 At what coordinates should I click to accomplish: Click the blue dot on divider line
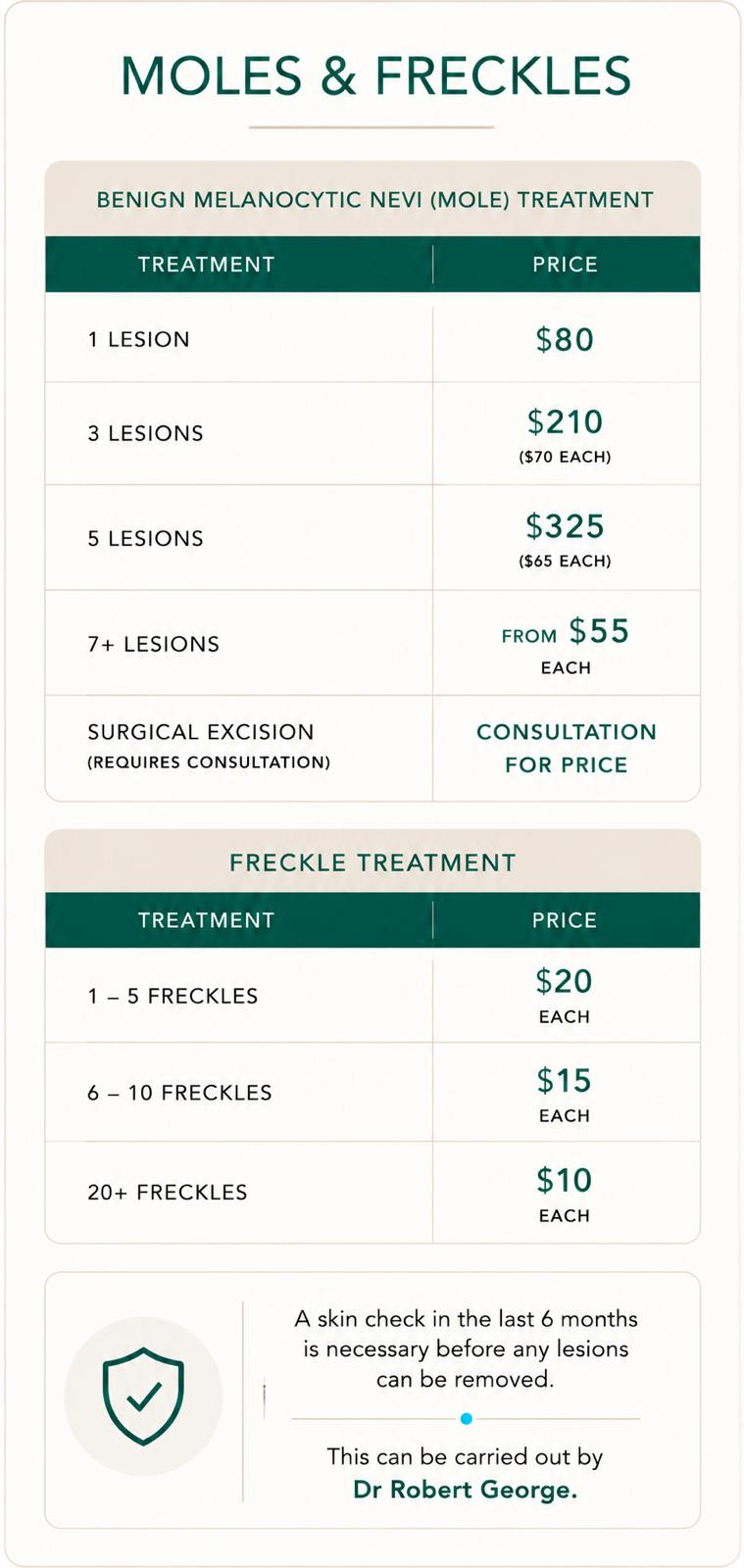pyautogui.click(x=467, y=1418)
